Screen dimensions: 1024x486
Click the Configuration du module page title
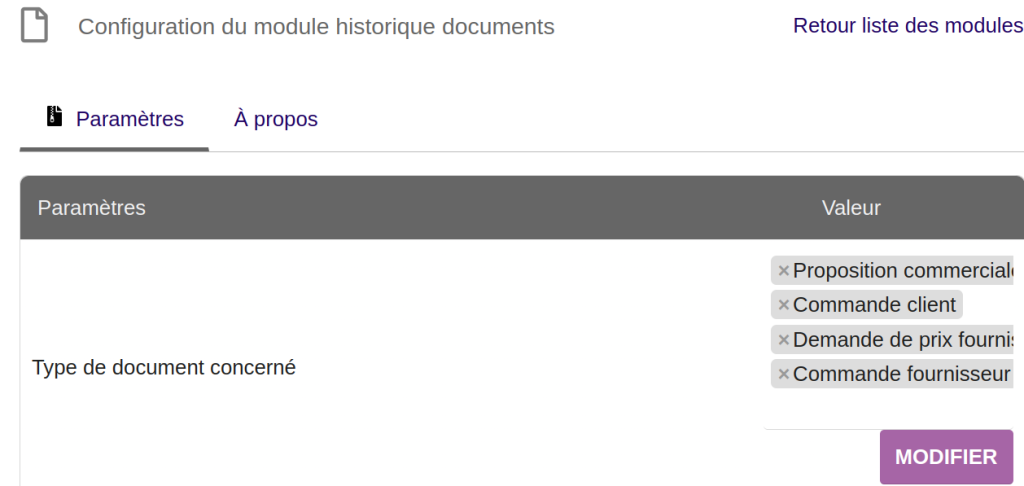[316, 27]
